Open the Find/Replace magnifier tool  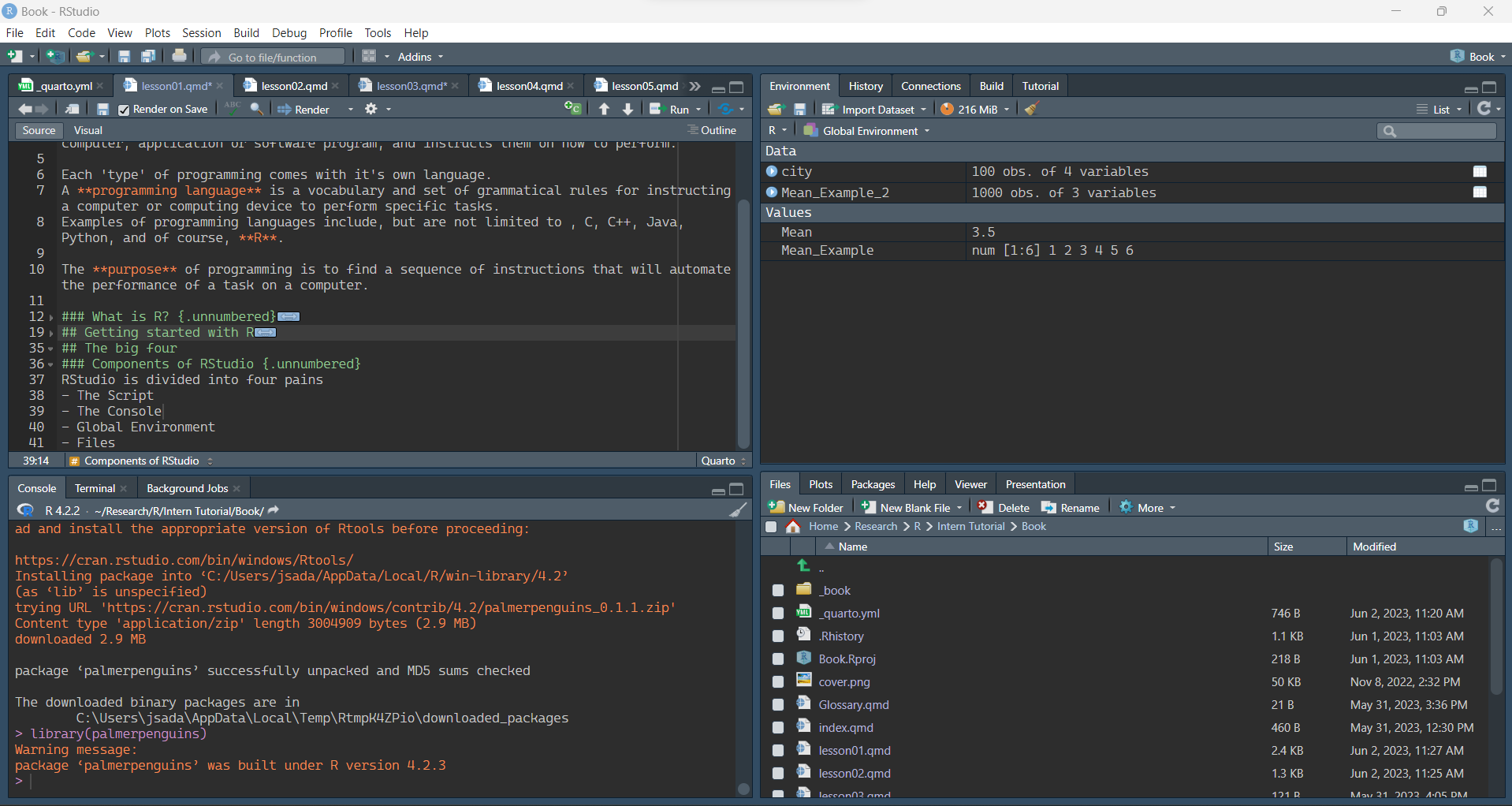255,109
